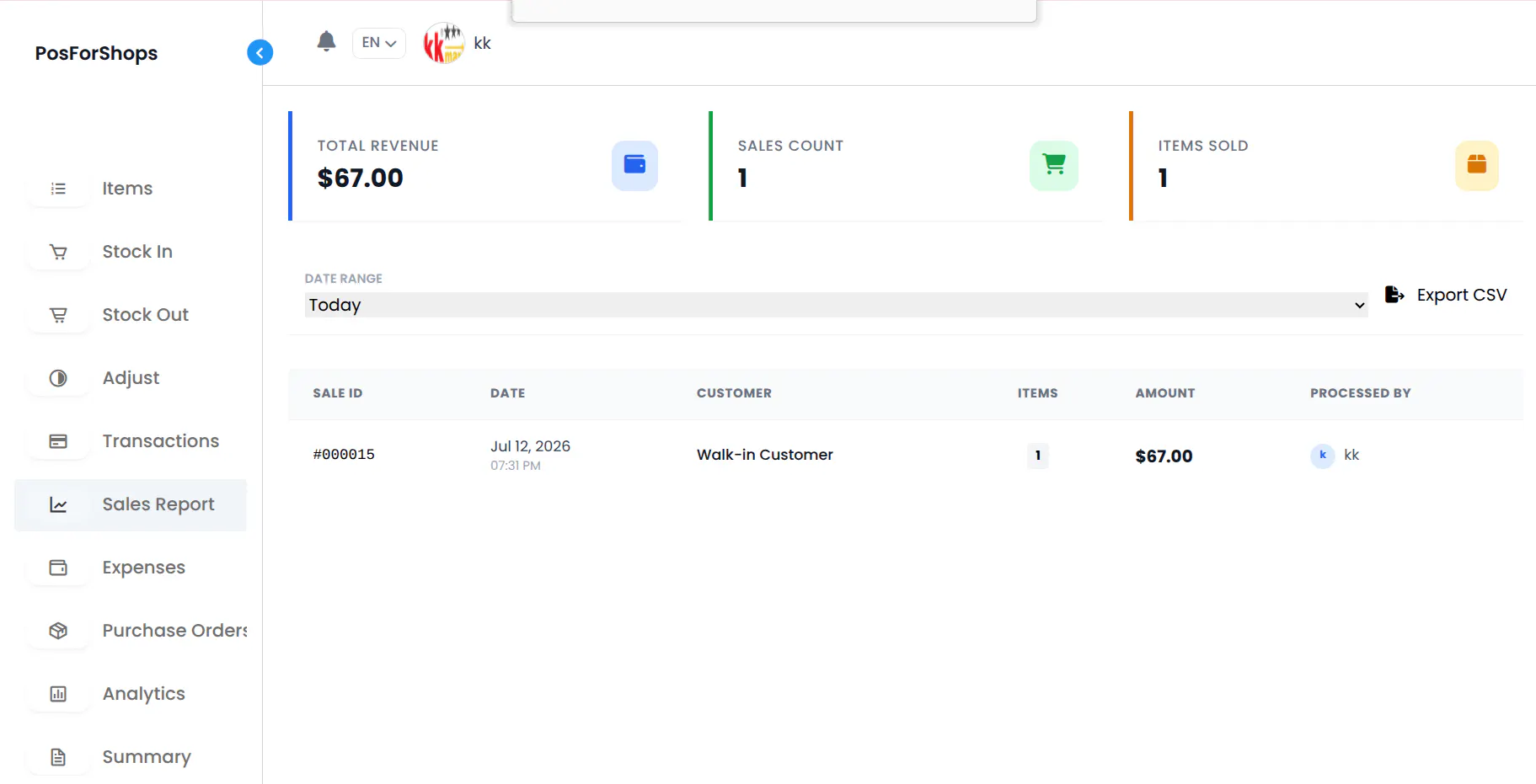Click the kk username in header

coord(482,43)
